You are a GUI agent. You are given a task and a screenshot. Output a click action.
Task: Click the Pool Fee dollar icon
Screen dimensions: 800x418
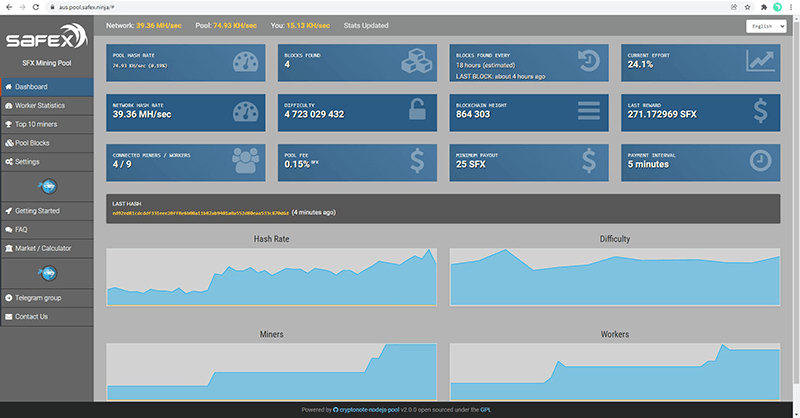[417, 160]
